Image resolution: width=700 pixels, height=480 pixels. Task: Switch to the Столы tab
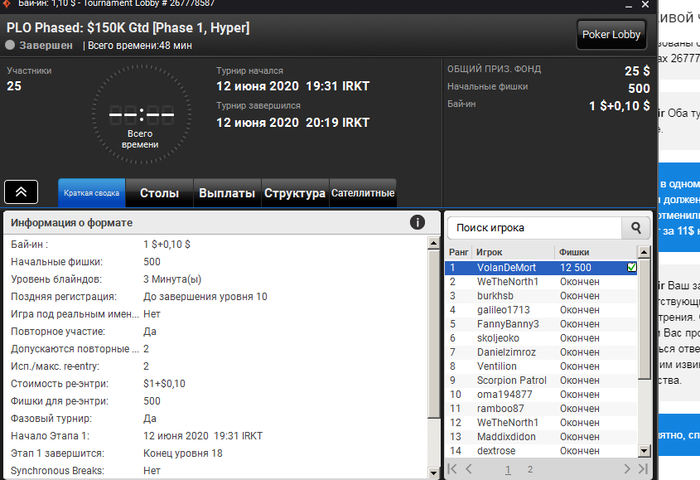coord(159,193)
